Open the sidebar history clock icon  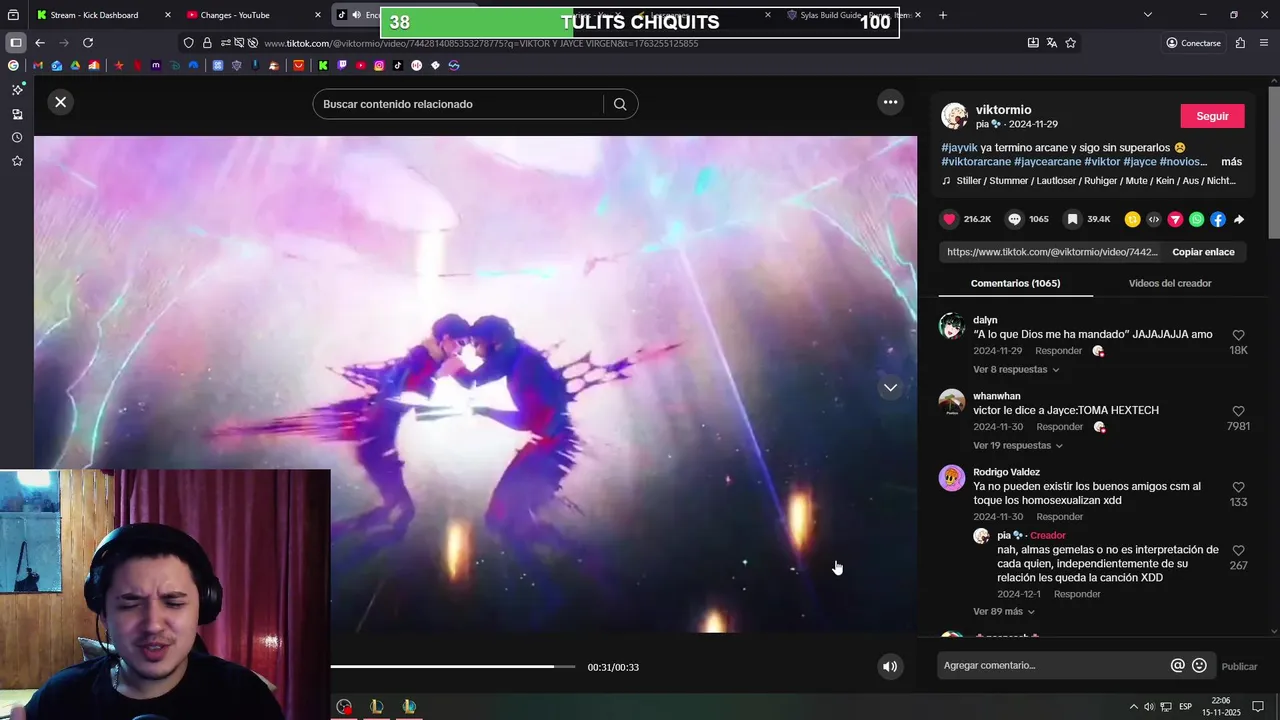pos(17,137)
